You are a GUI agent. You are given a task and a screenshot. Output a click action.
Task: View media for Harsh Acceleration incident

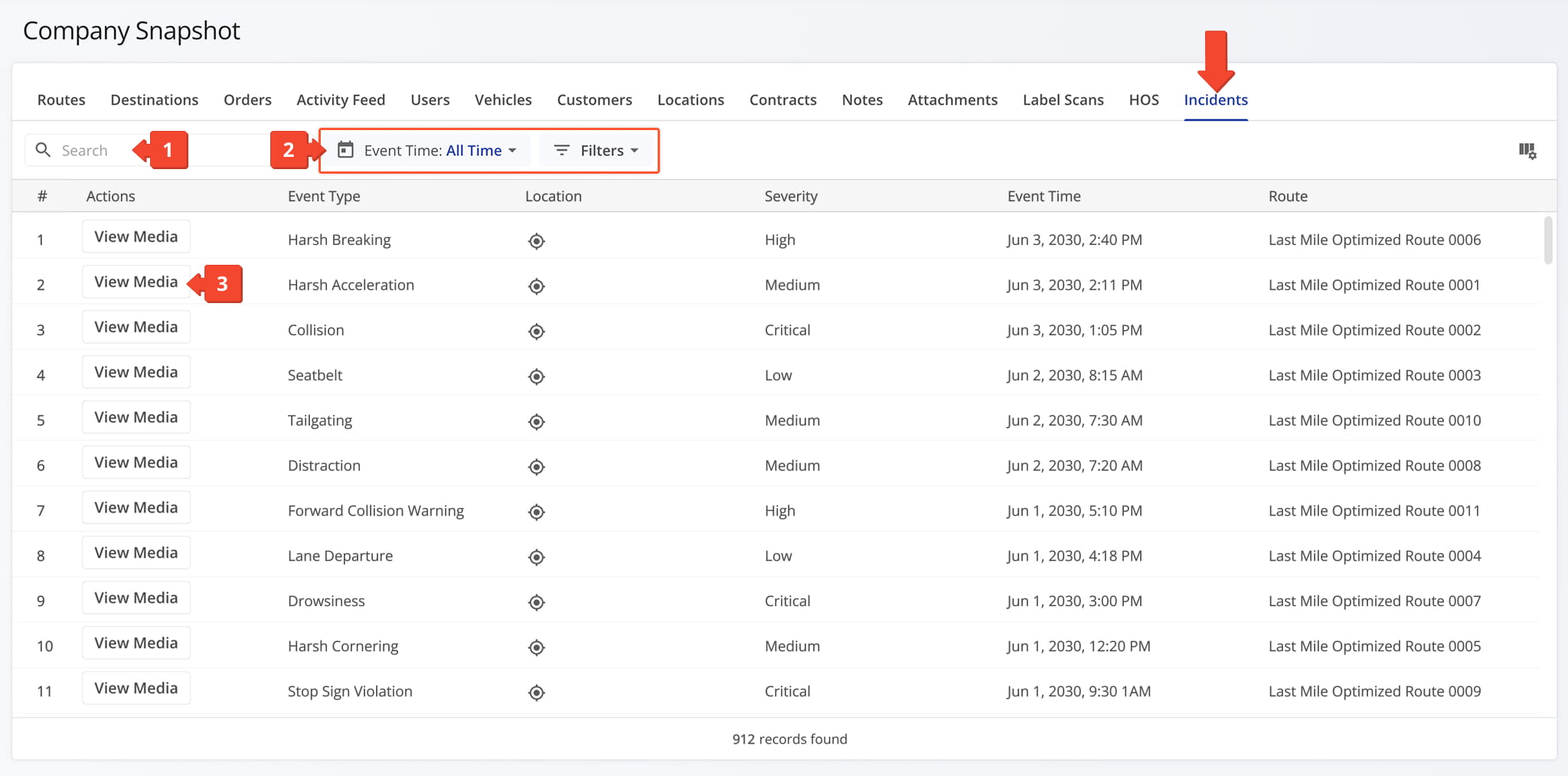136,282
